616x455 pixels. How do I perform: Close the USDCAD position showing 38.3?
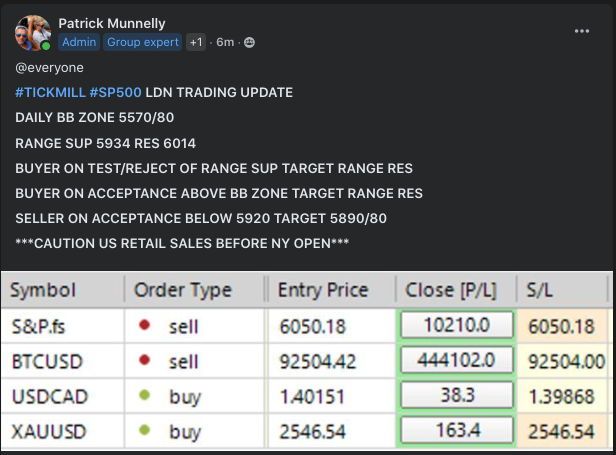456,394
